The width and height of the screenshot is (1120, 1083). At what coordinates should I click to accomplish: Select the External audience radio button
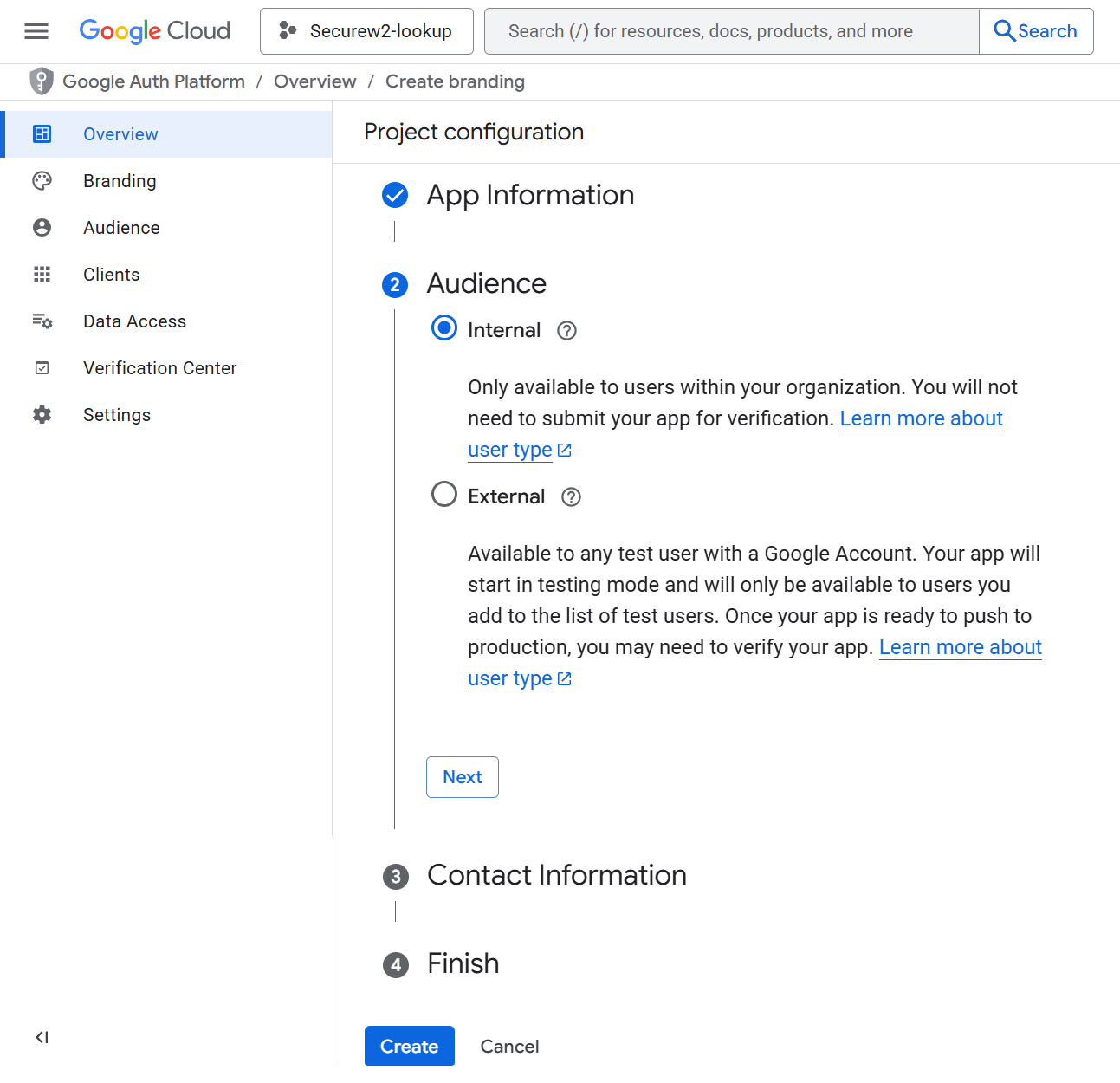tap(444, 495)
